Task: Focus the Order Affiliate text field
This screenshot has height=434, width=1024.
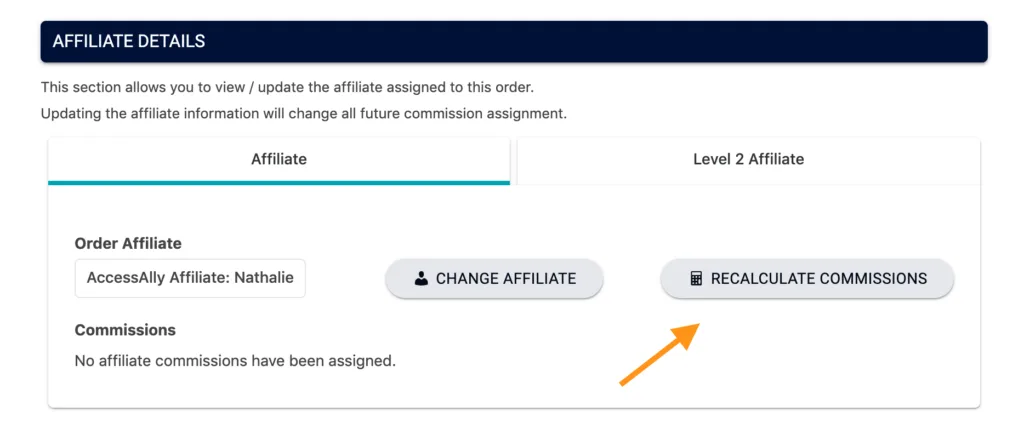Action: coord(190,279)
